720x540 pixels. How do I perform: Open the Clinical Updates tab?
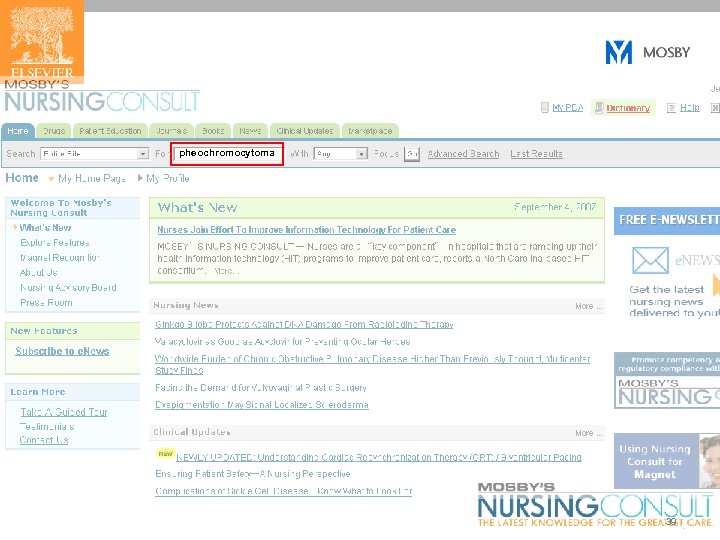pyautogui.click(x=304, y=131)
